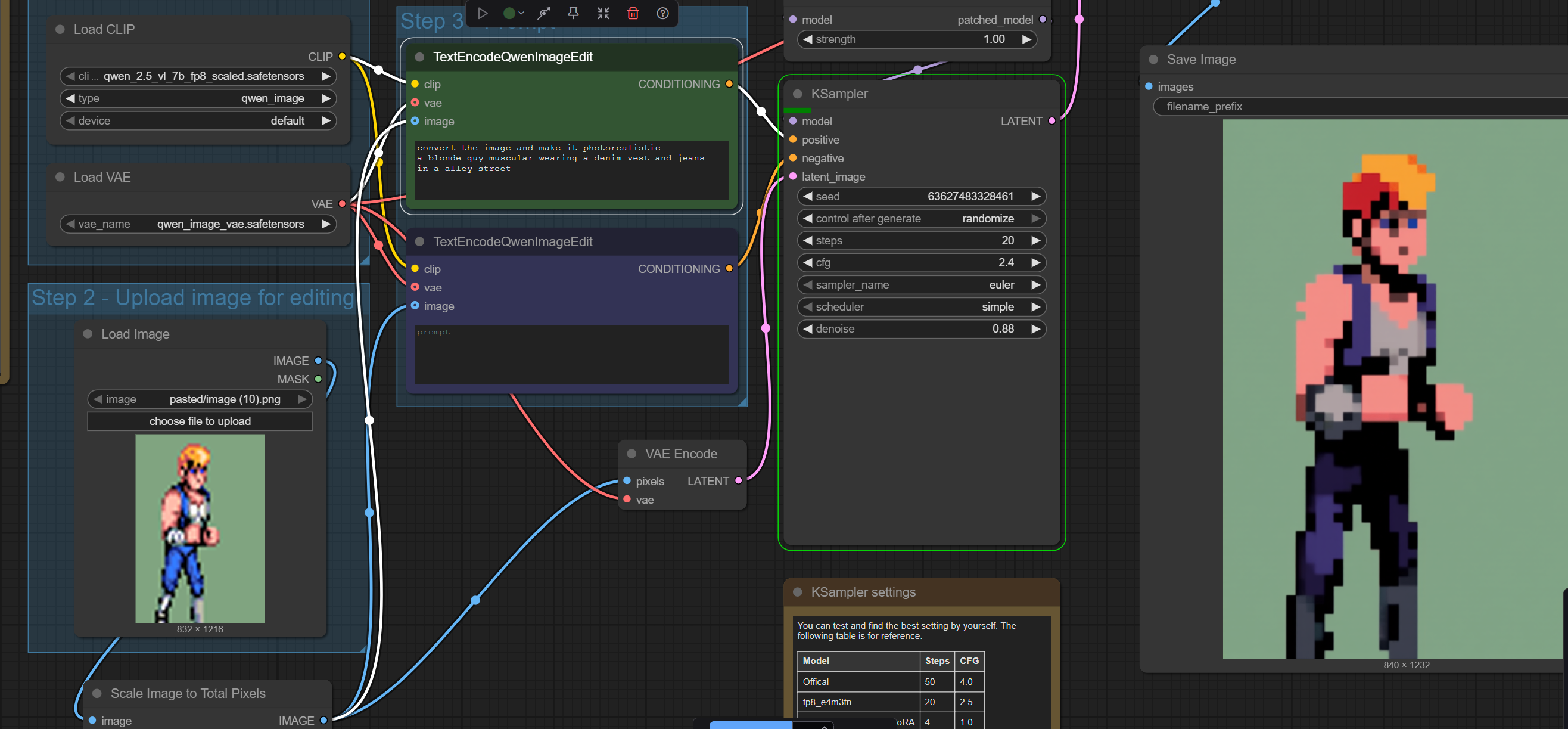Click the VAE Encode pixels input socket
The height and width of the screenshot is (729, 1568).
(x=627, y=480)
